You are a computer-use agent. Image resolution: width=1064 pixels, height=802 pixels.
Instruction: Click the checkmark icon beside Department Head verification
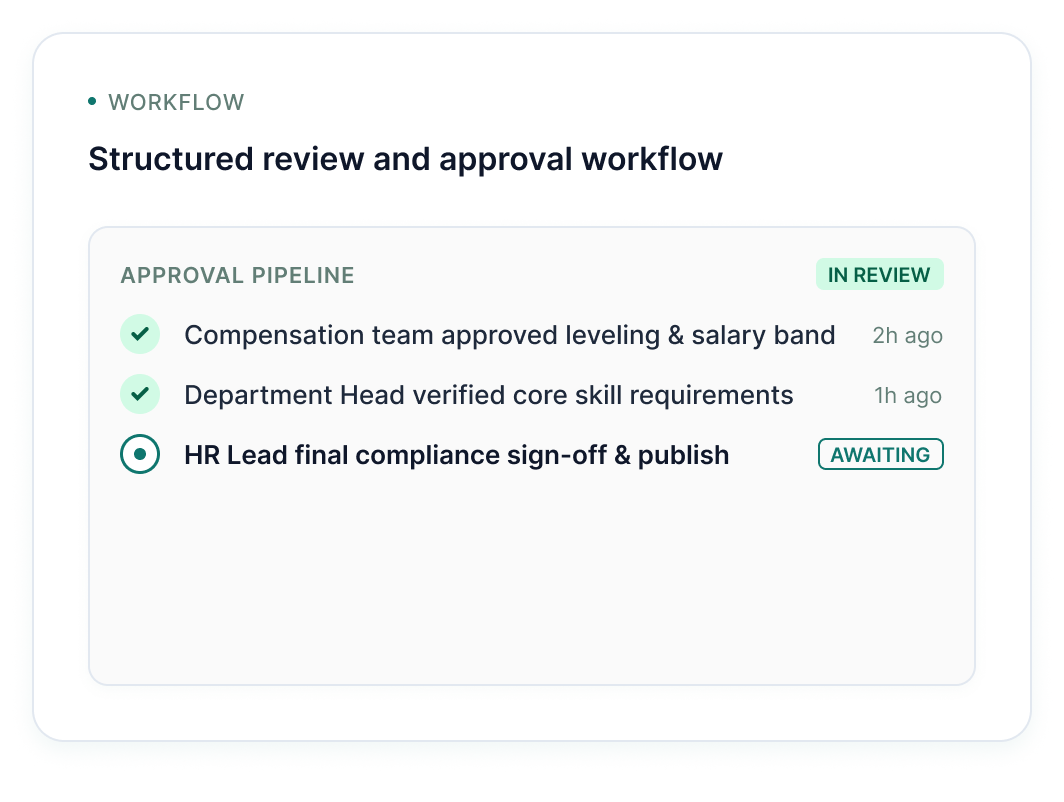(x=140, y=394)
